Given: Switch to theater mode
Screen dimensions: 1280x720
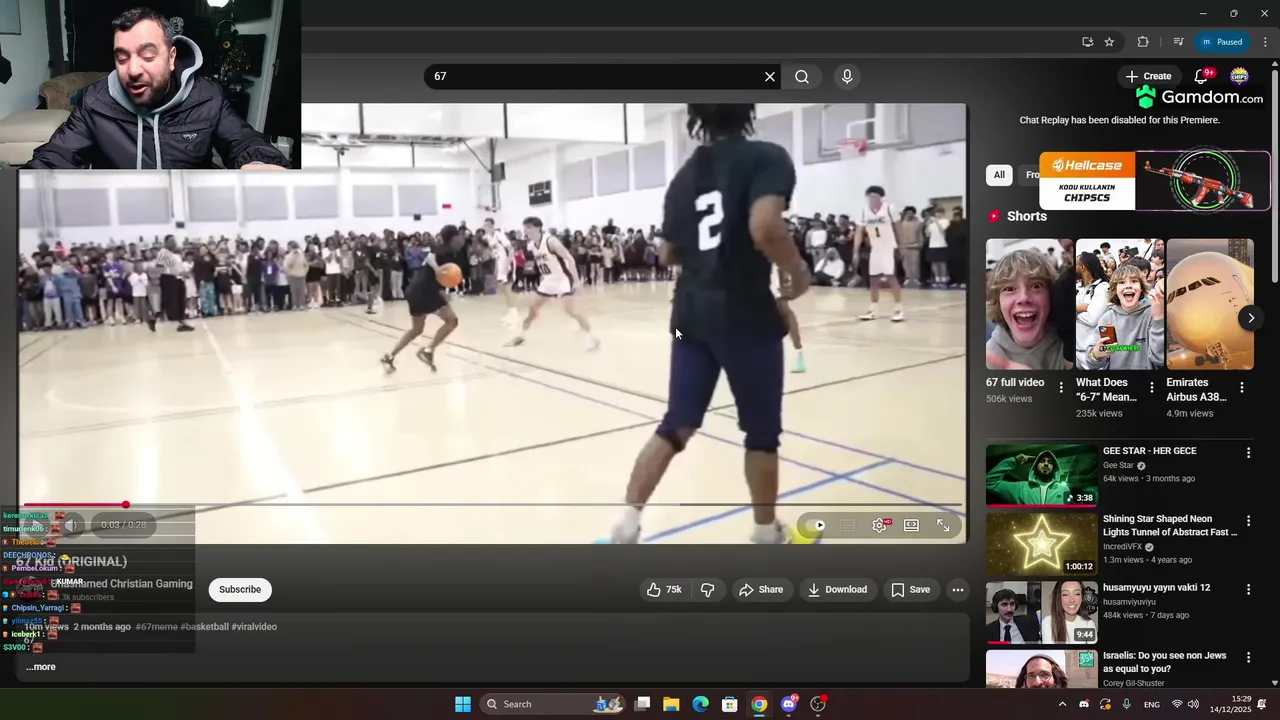Looking at the screenshot, I should (911, 525).
